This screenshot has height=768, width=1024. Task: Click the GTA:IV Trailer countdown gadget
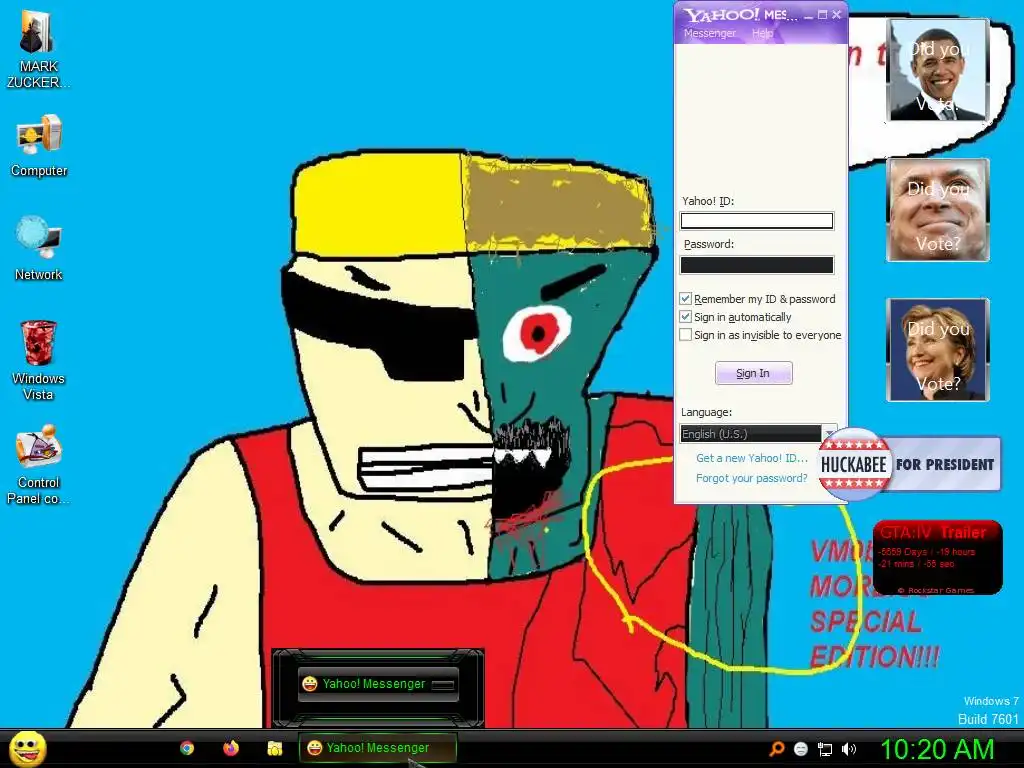tap(937, 558)
